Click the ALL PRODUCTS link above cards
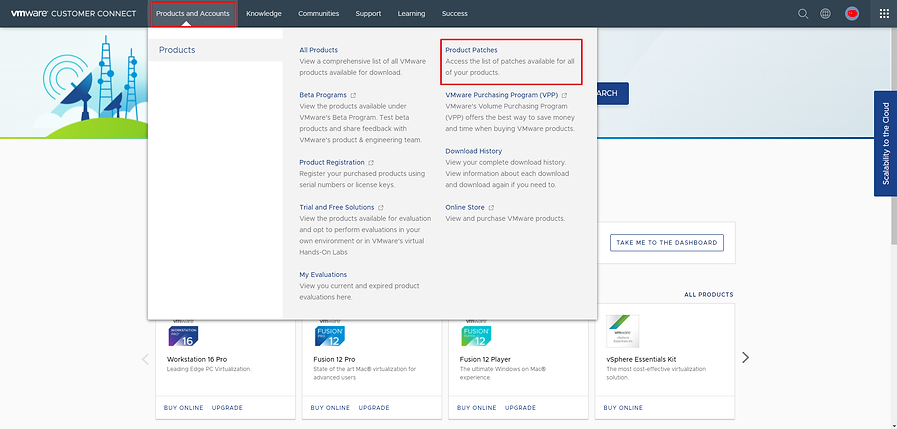 point(708,295)
